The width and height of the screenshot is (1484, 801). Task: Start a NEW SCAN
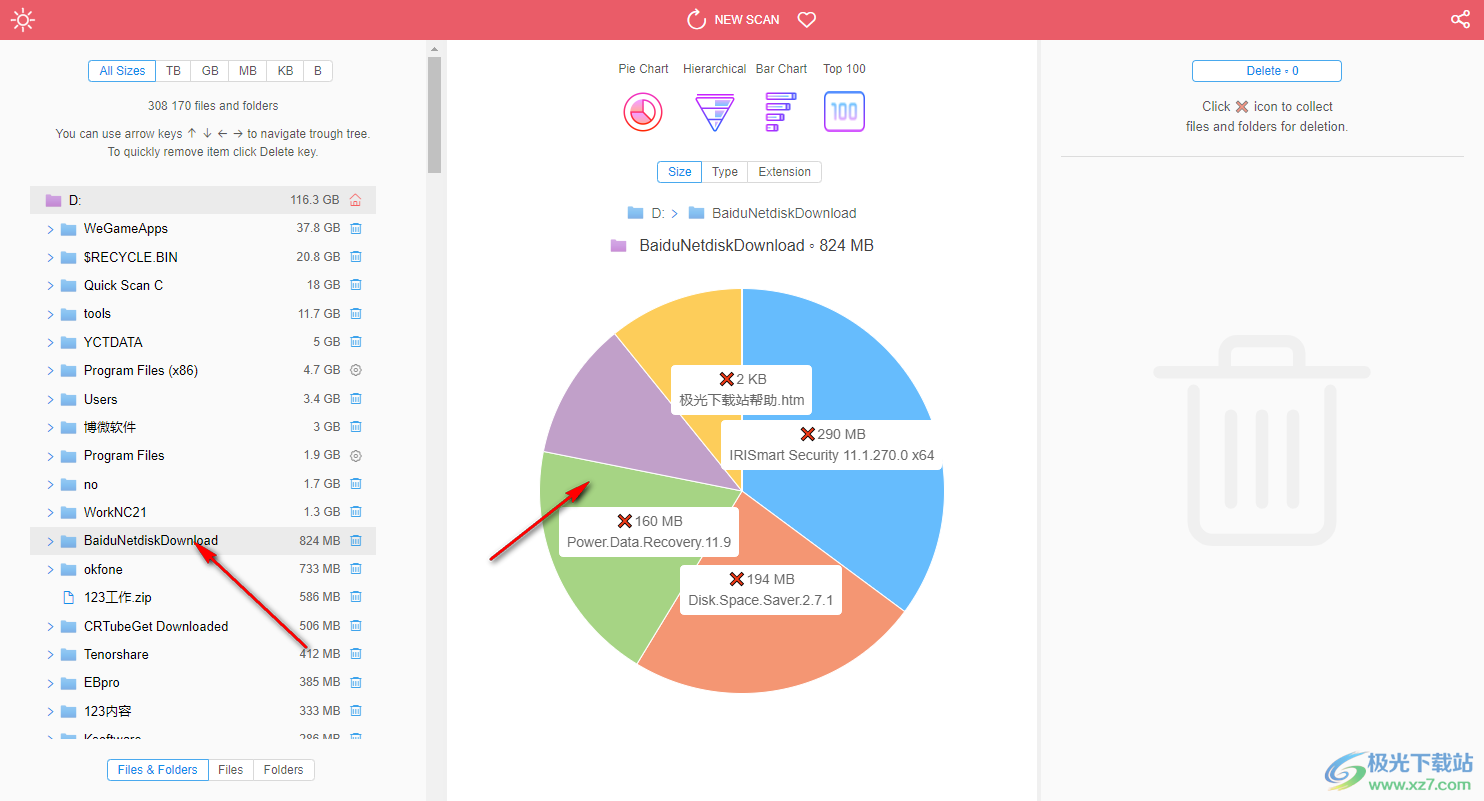[733, 20]
